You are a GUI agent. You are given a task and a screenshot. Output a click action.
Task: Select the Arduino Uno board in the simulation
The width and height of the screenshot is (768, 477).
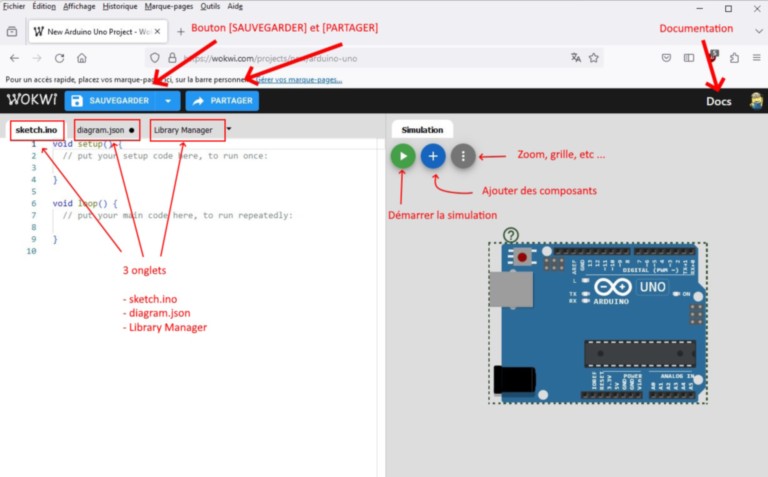click(598, 323)
